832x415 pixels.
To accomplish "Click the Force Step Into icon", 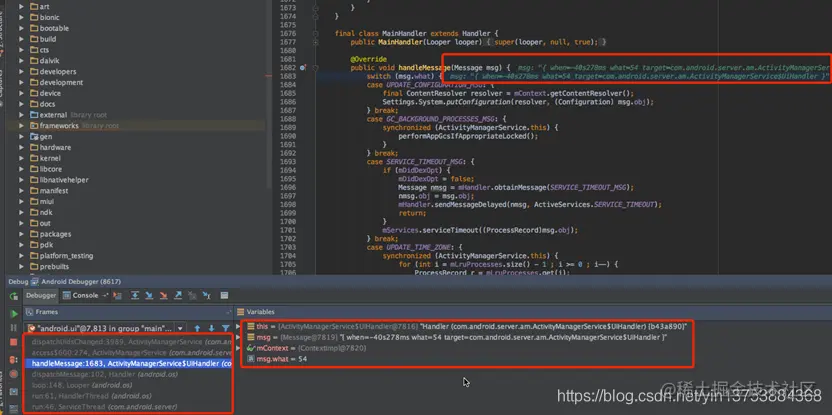I will click(x=163, y=295).
